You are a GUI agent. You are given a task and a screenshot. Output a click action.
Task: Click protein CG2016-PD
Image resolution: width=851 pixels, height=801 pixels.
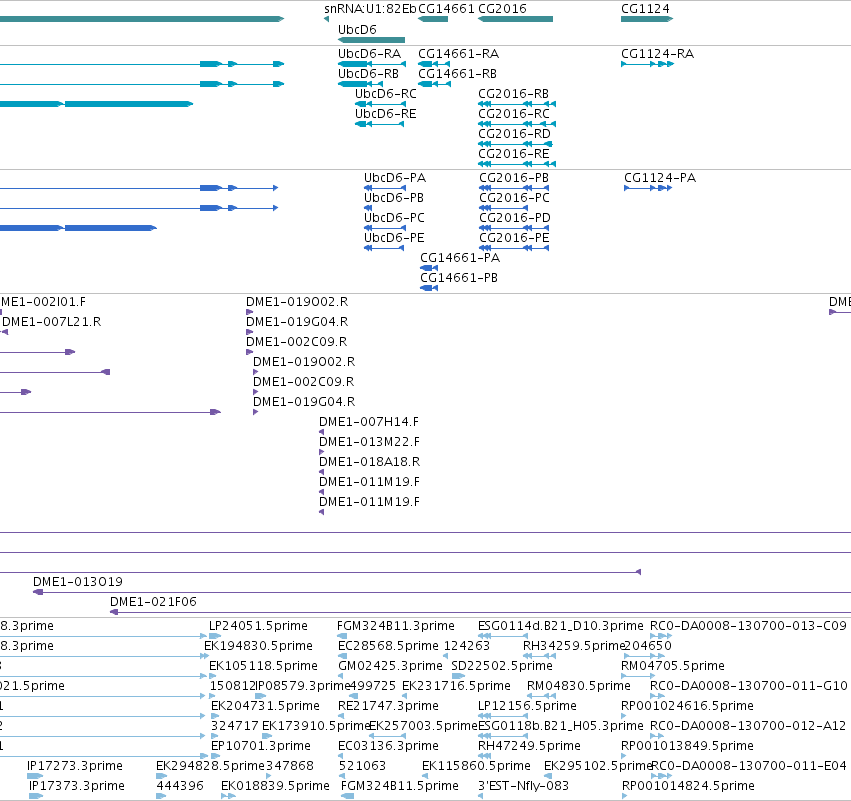click(x=514, y=228)
